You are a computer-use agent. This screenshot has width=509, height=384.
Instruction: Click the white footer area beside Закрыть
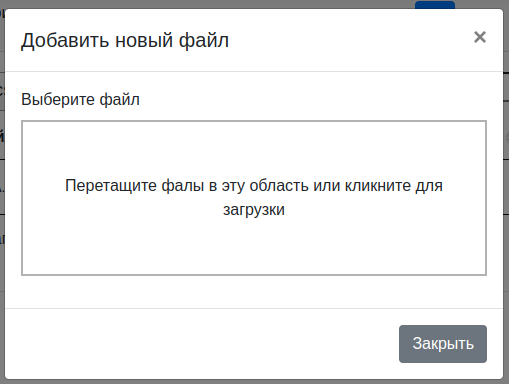(x=200, y=344)
